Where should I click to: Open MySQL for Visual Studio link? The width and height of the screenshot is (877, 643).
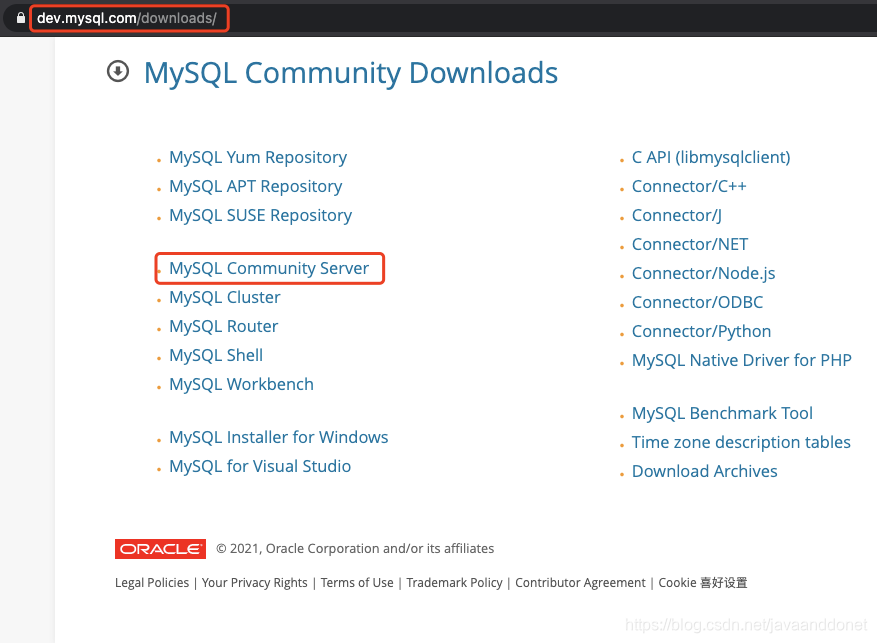tap(260, 466)
